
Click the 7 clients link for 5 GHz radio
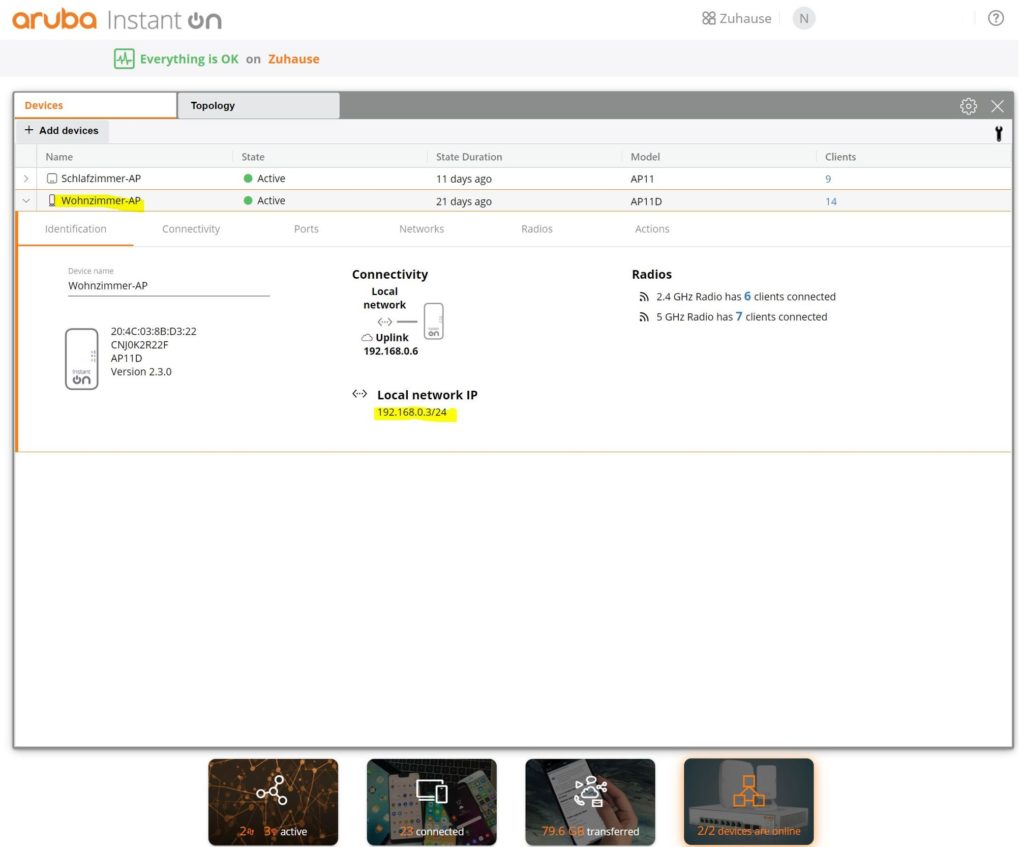[739, 317]
